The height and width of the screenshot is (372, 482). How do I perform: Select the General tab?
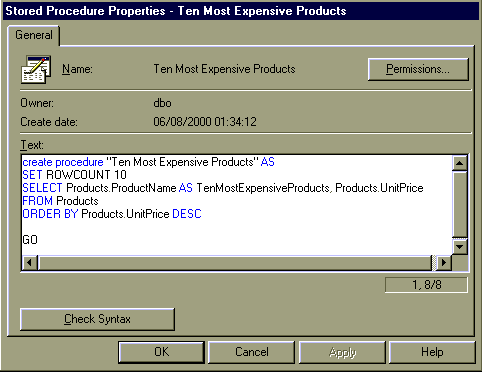pos(34,35)
